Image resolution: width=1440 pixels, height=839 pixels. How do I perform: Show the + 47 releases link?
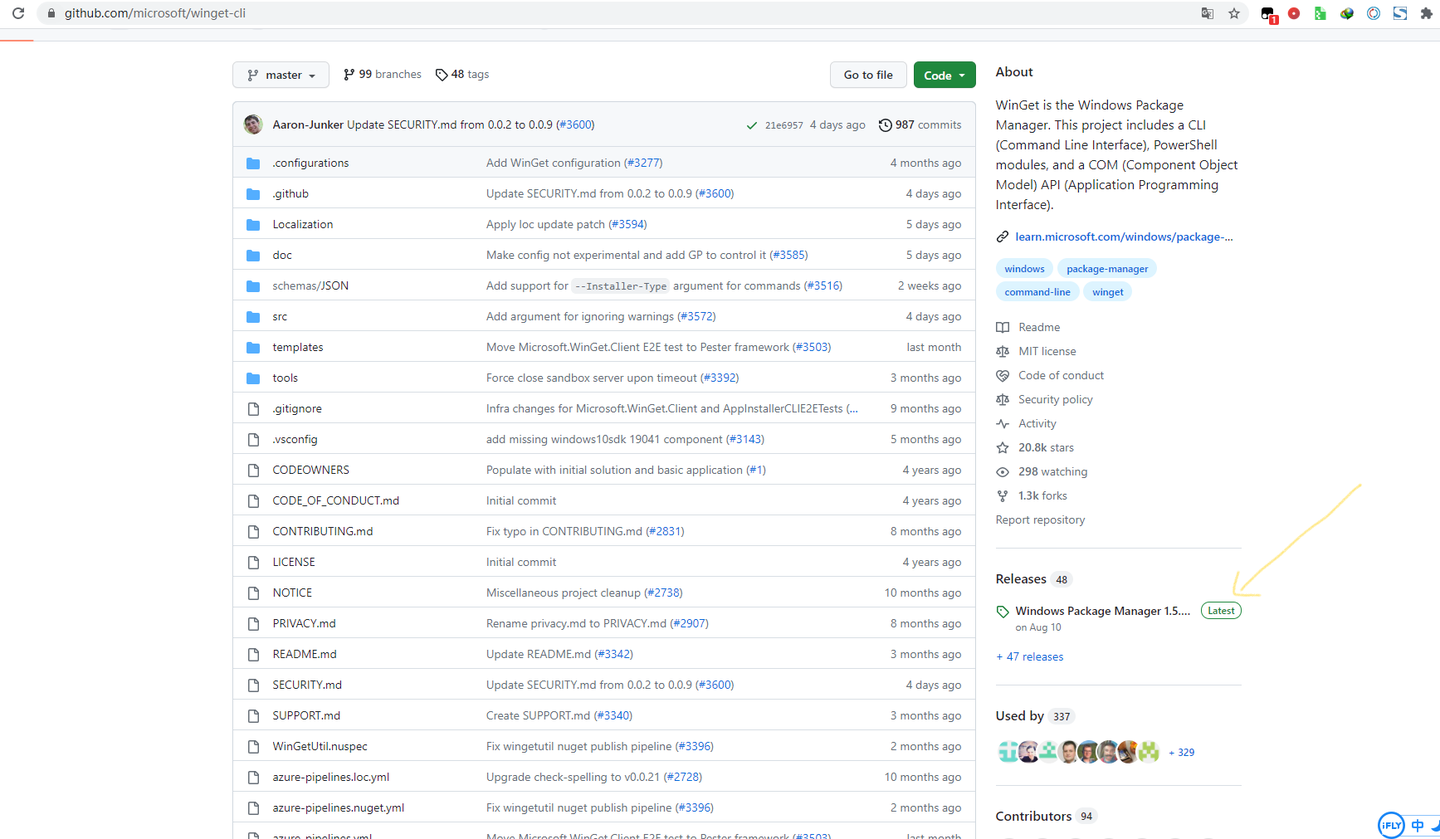(1029, 657)
